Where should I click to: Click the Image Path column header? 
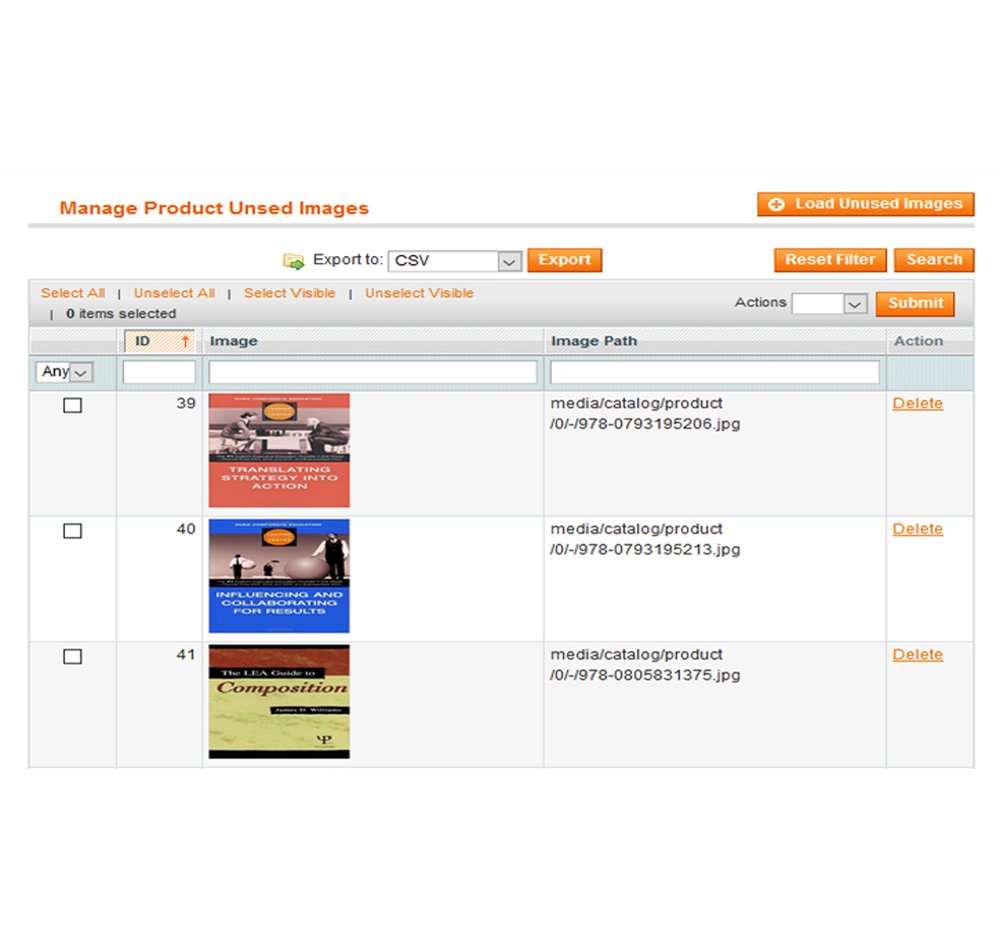tap(594, 341)
